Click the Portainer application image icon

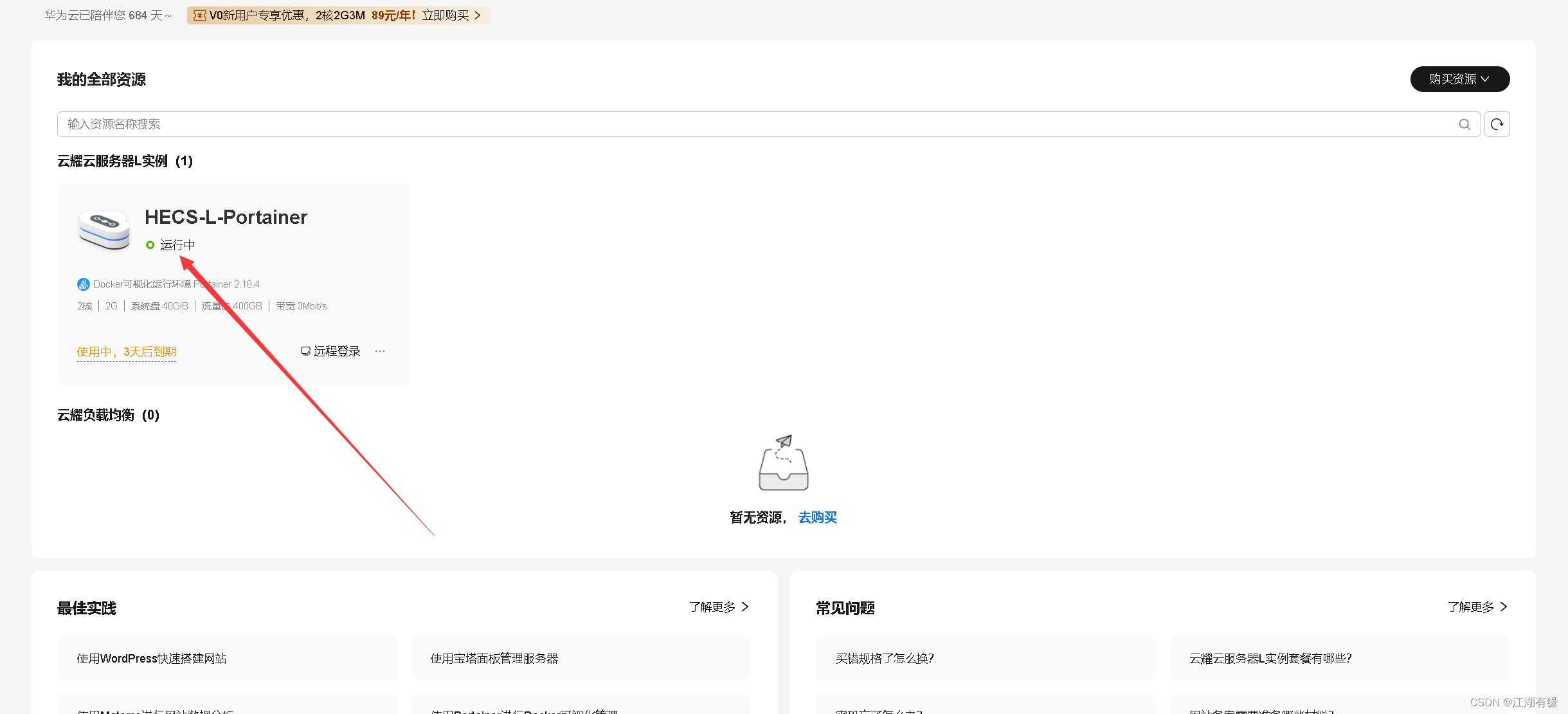click(x=83, y=284)
